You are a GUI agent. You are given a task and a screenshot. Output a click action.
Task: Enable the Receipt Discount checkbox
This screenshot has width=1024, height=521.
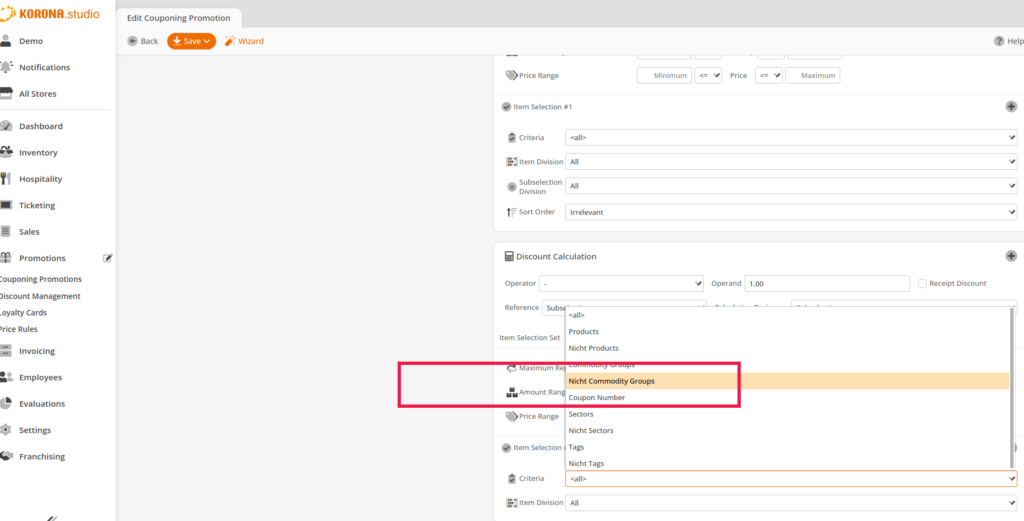pyautogui.click(x=922, y=283)
